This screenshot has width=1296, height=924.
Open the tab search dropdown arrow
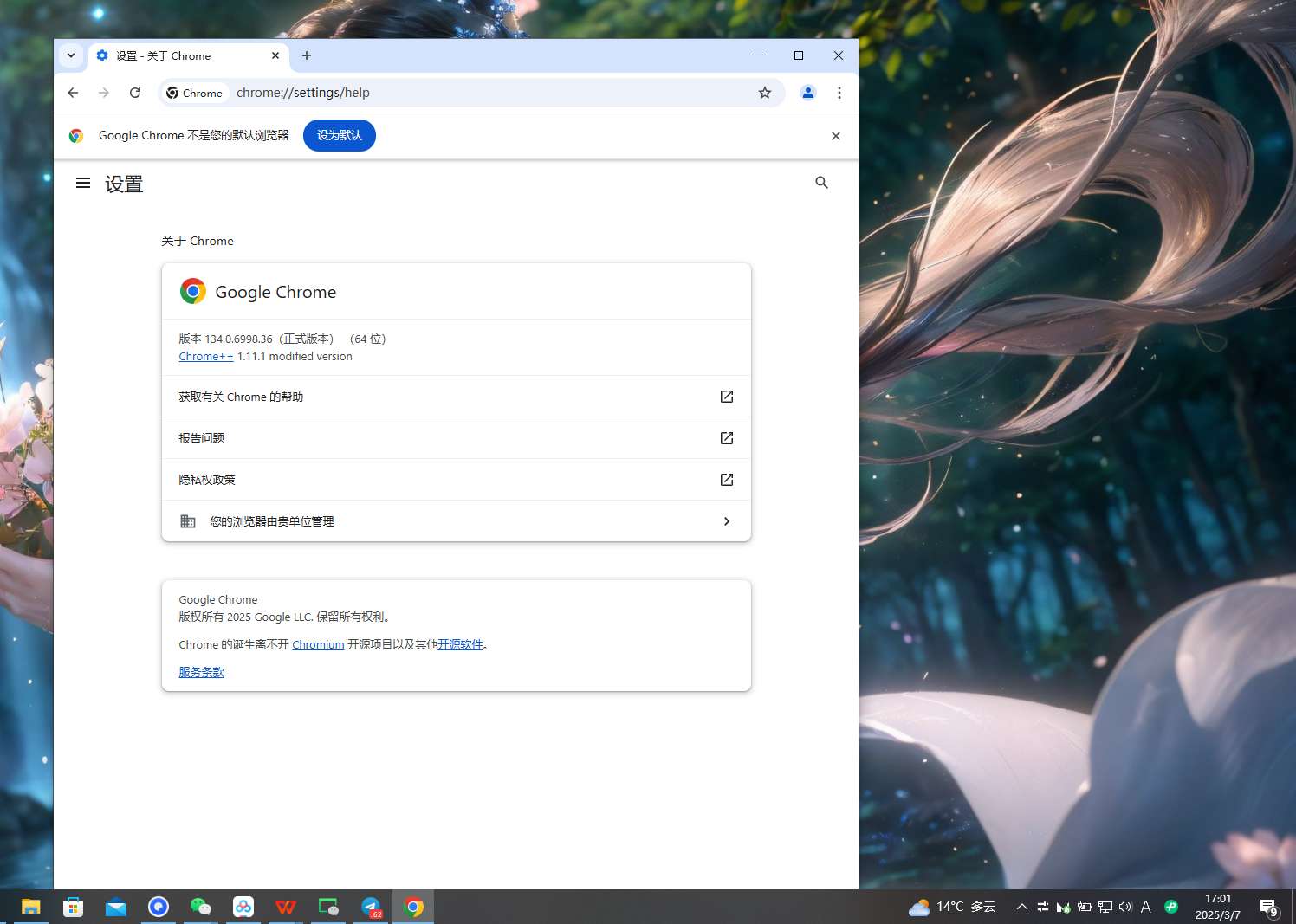(x=71, y=55)
